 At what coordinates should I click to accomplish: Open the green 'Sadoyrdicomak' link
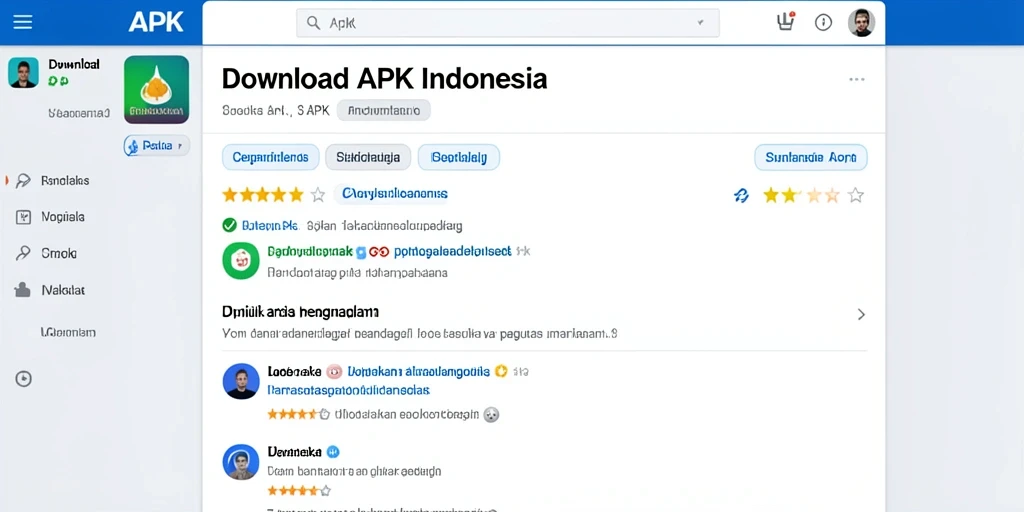pos(310,251)
